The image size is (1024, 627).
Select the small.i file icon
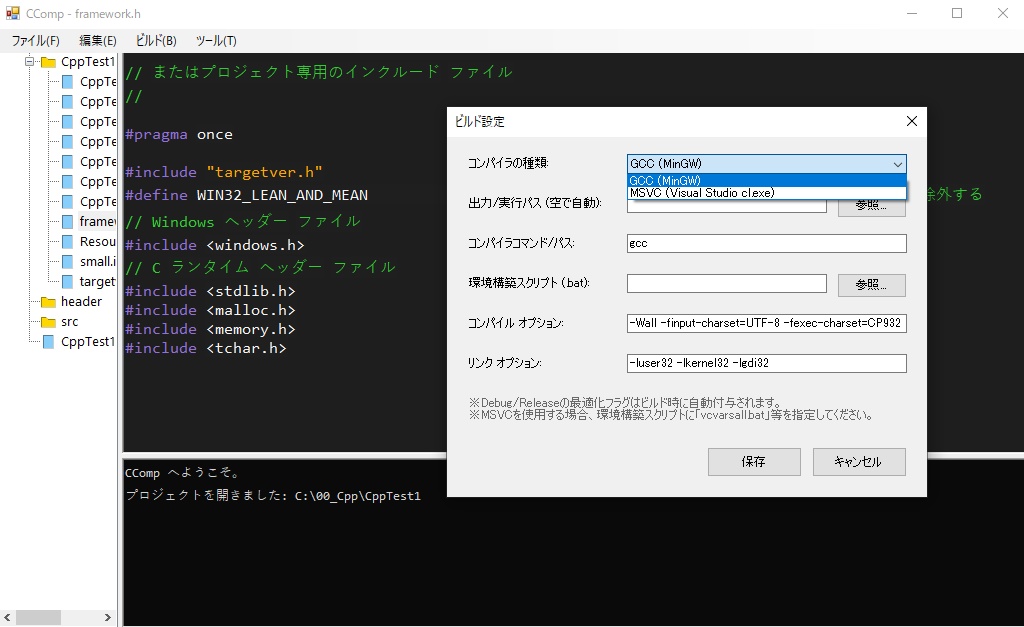pyautogui.click(x=67, y=261)
